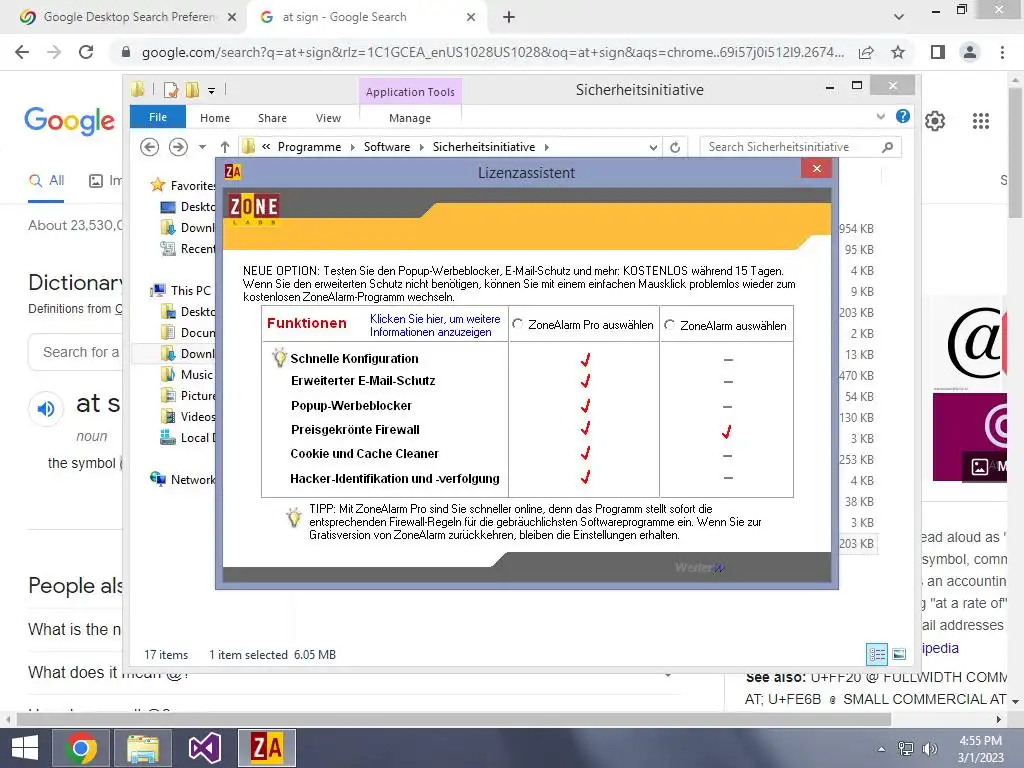The height and width of the screenshot is (768, 1024).
Task: Share this page from the address bar
Action: (x=866, y=52)
